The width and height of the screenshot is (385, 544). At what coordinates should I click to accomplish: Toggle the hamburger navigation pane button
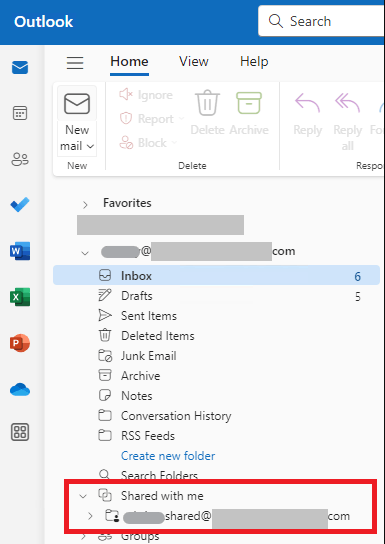(75, 63)
